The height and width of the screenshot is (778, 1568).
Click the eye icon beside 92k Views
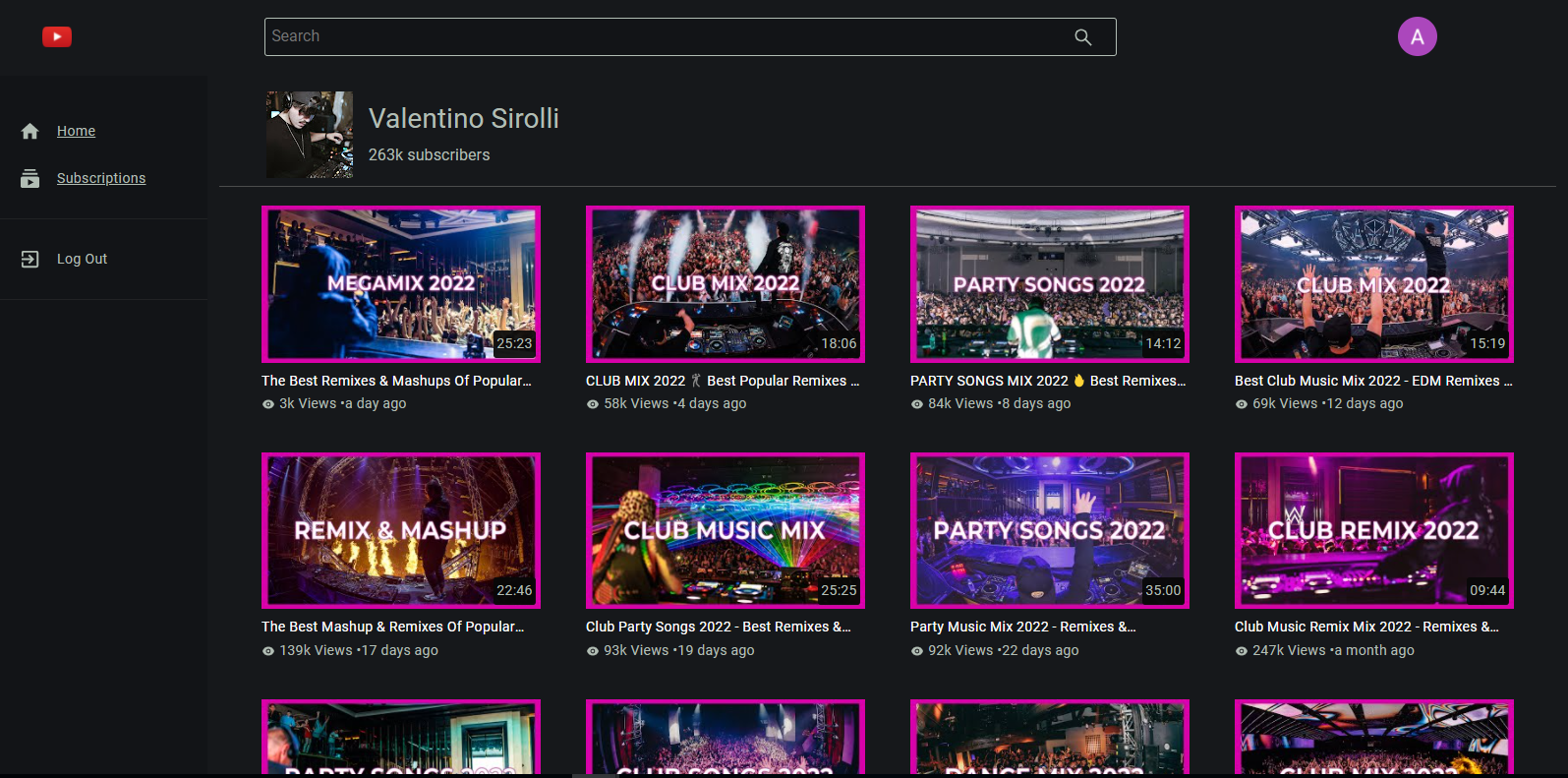pos(916,651)
